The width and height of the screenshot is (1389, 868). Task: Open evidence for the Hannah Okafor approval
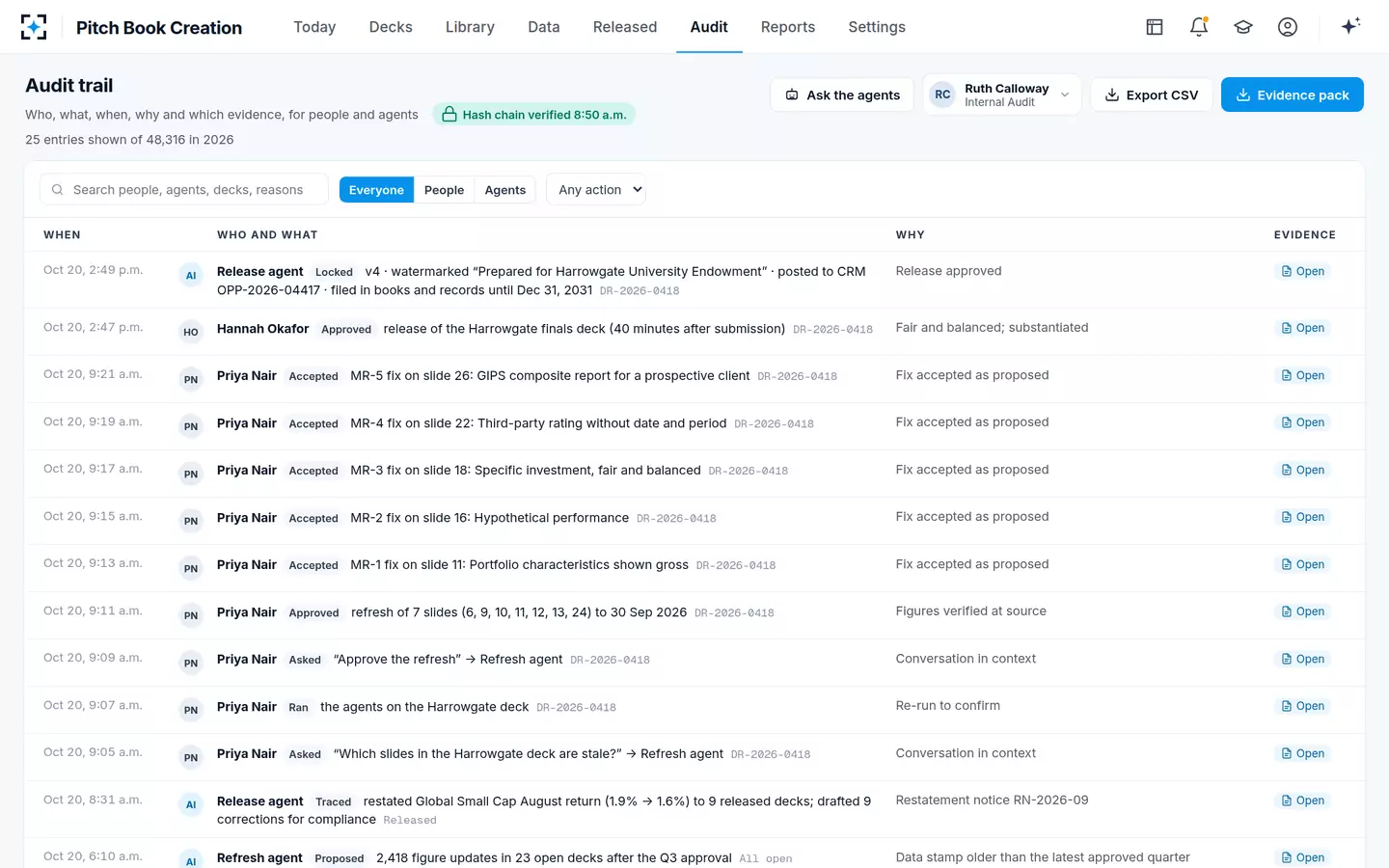[1302, 328]
